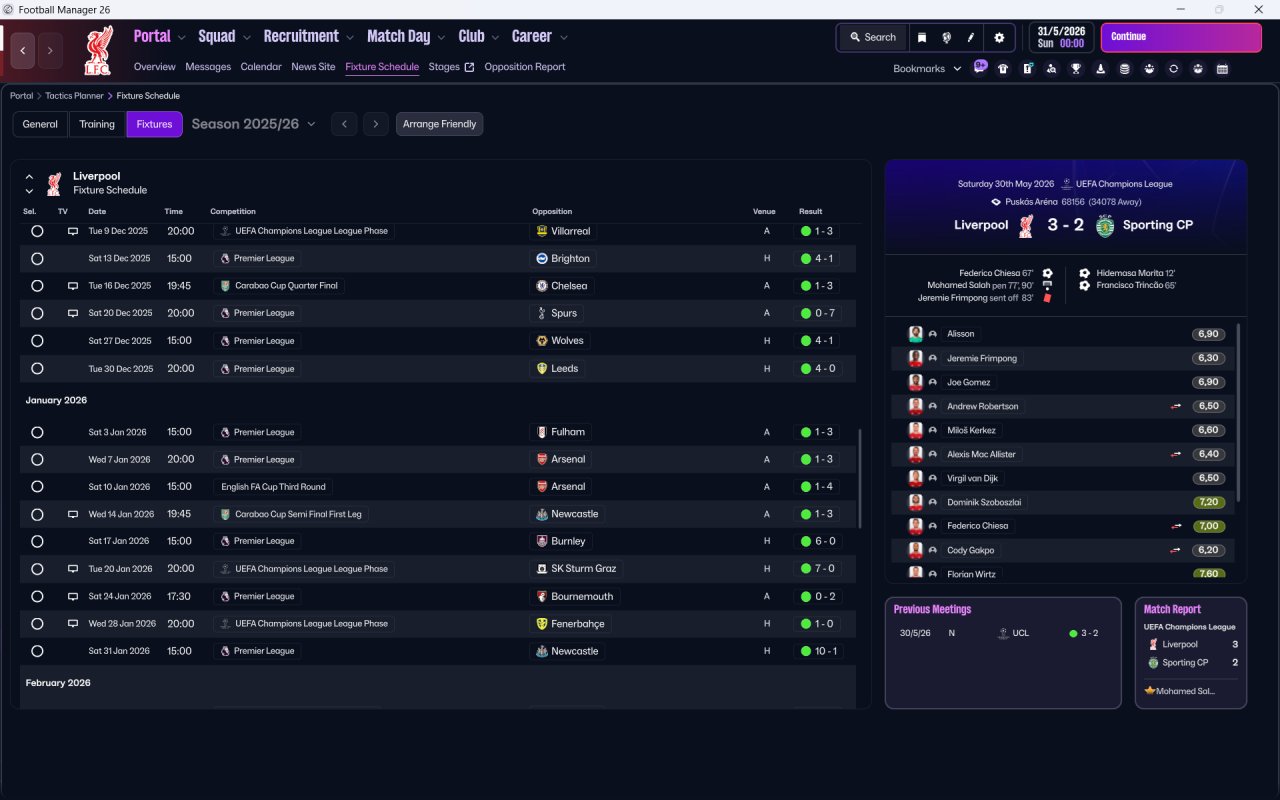Image resolution: width=1280 pixels, height=800 pixels.
Task: Open the Portal menu dropdown
Action: (160, 36)
